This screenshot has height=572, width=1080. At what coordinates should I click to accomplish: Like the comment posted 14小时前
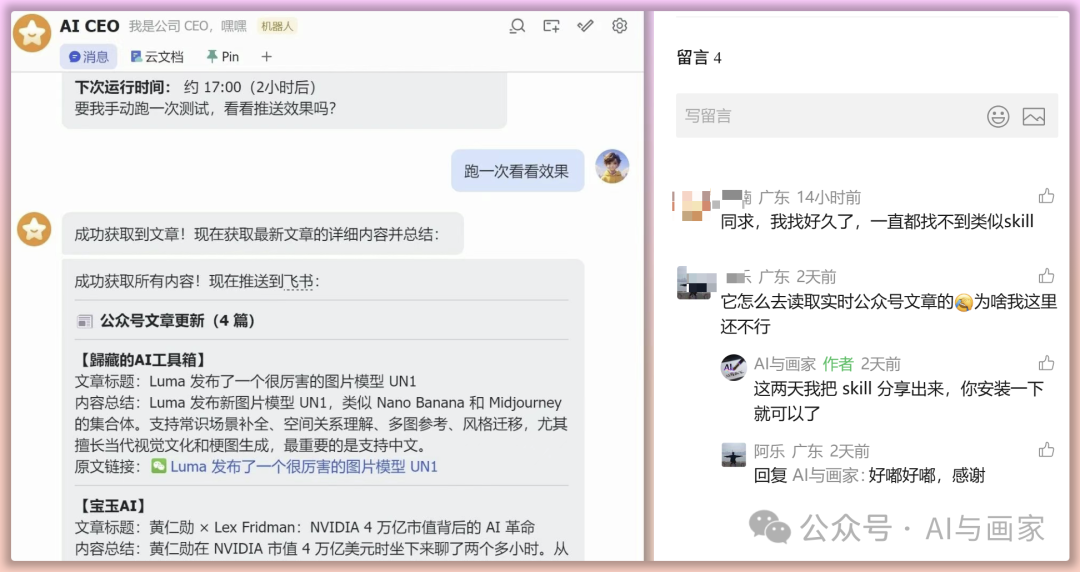tap(1046, 196)
